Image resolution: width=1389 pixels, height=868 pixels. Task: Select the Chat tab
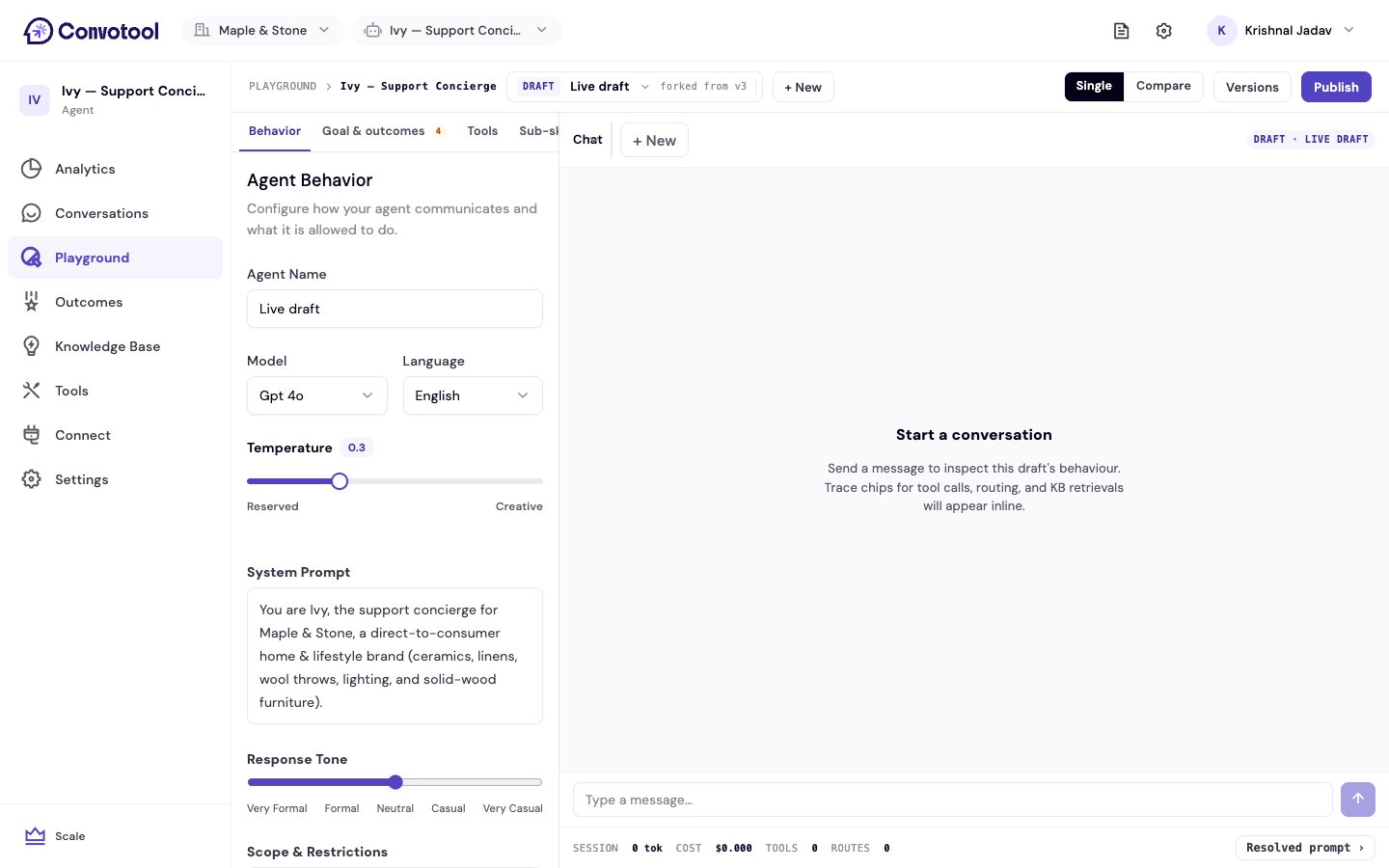587,140
